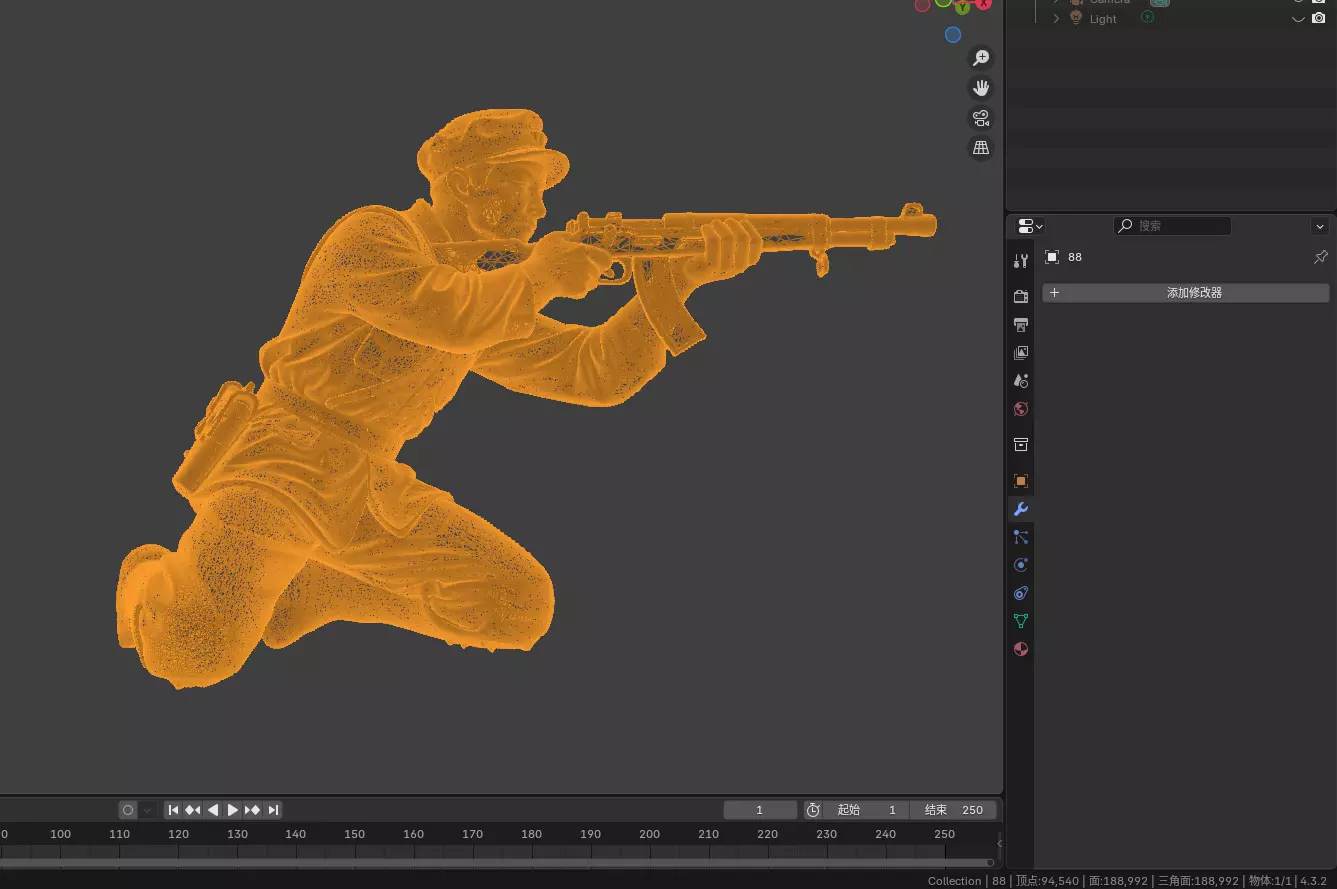Open the properties options chevron dropdown
1337x889 pixels.
point(1320,226)
